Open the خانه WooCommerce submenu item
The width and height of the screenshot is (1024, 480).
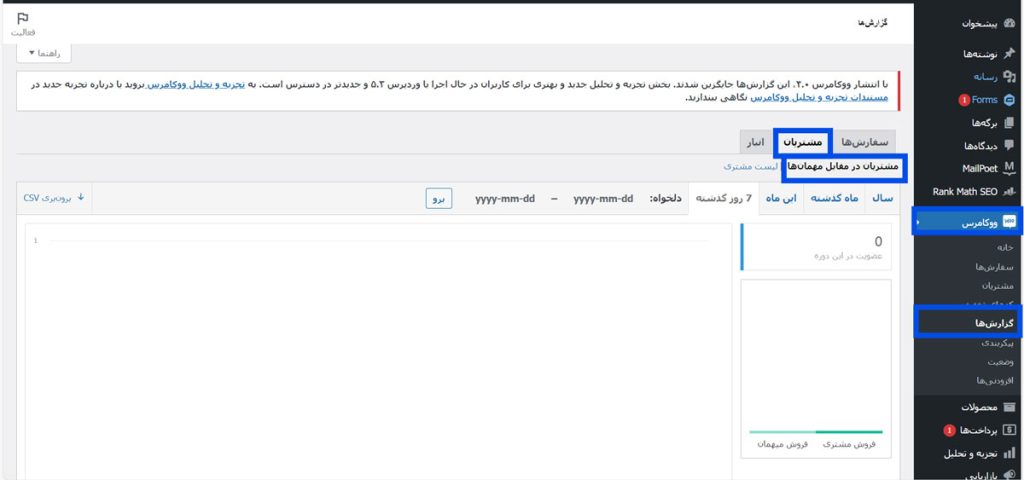[1004, 248]
